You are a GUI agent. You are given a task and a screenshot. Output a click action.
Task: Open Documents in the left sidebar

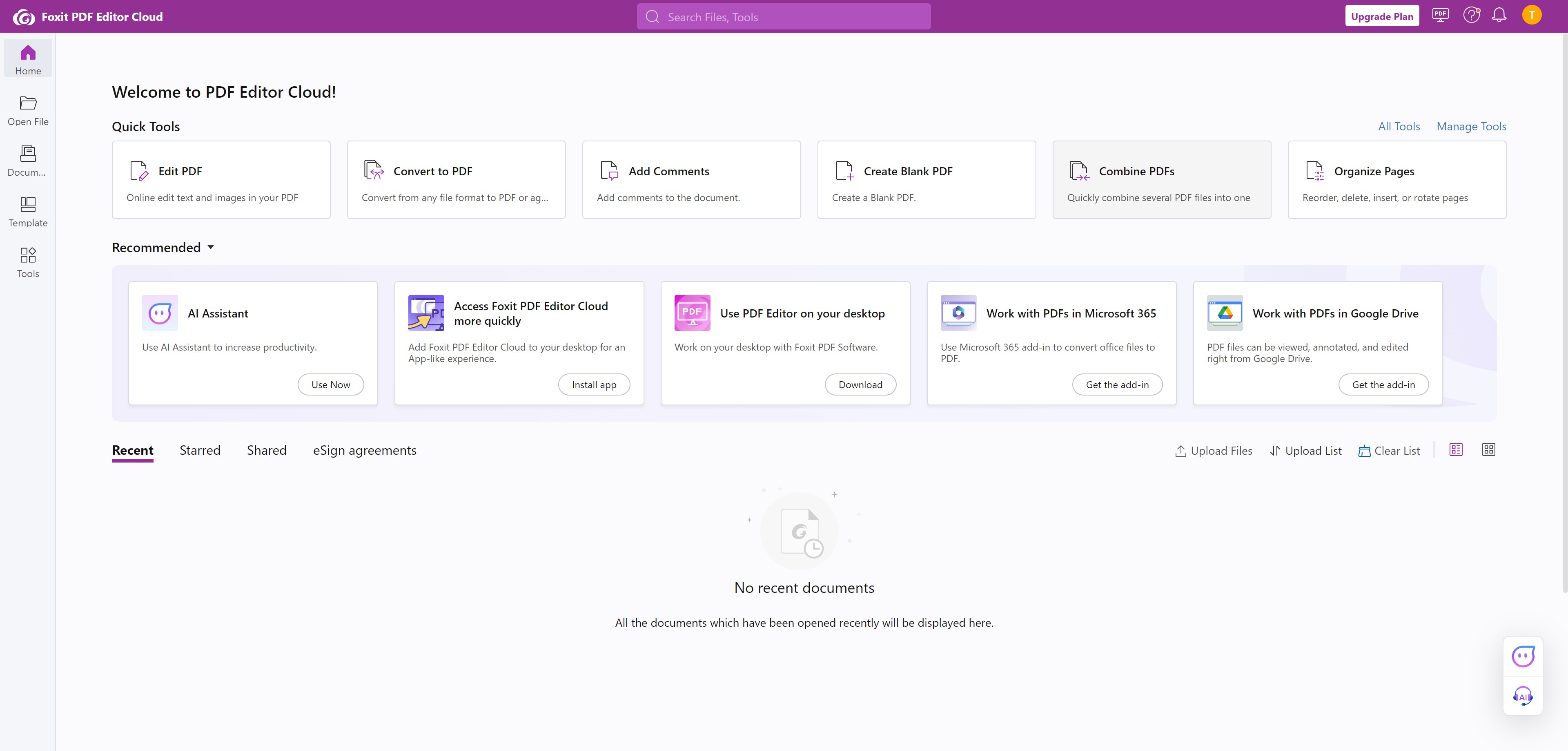[28, 160]
